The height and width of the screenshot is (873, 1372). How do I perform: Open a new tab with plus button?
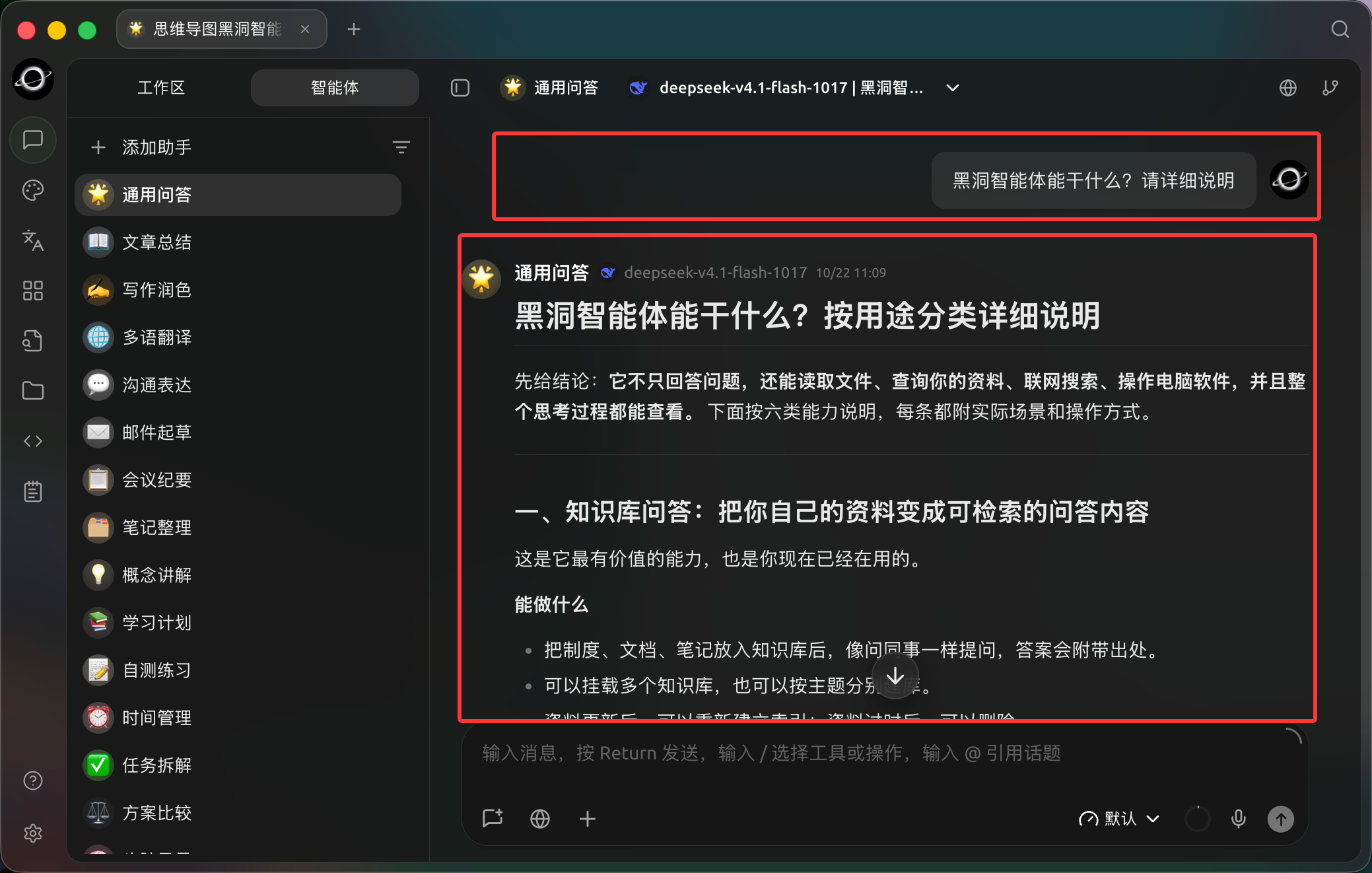[354, 29]
